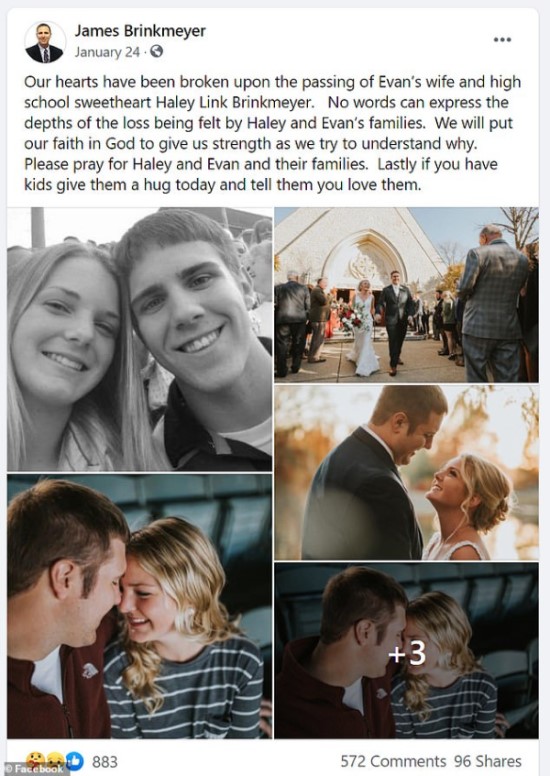Click the care hug reaction emoji
The width and height of the screenshot is (550, 776).
[36, 760]
